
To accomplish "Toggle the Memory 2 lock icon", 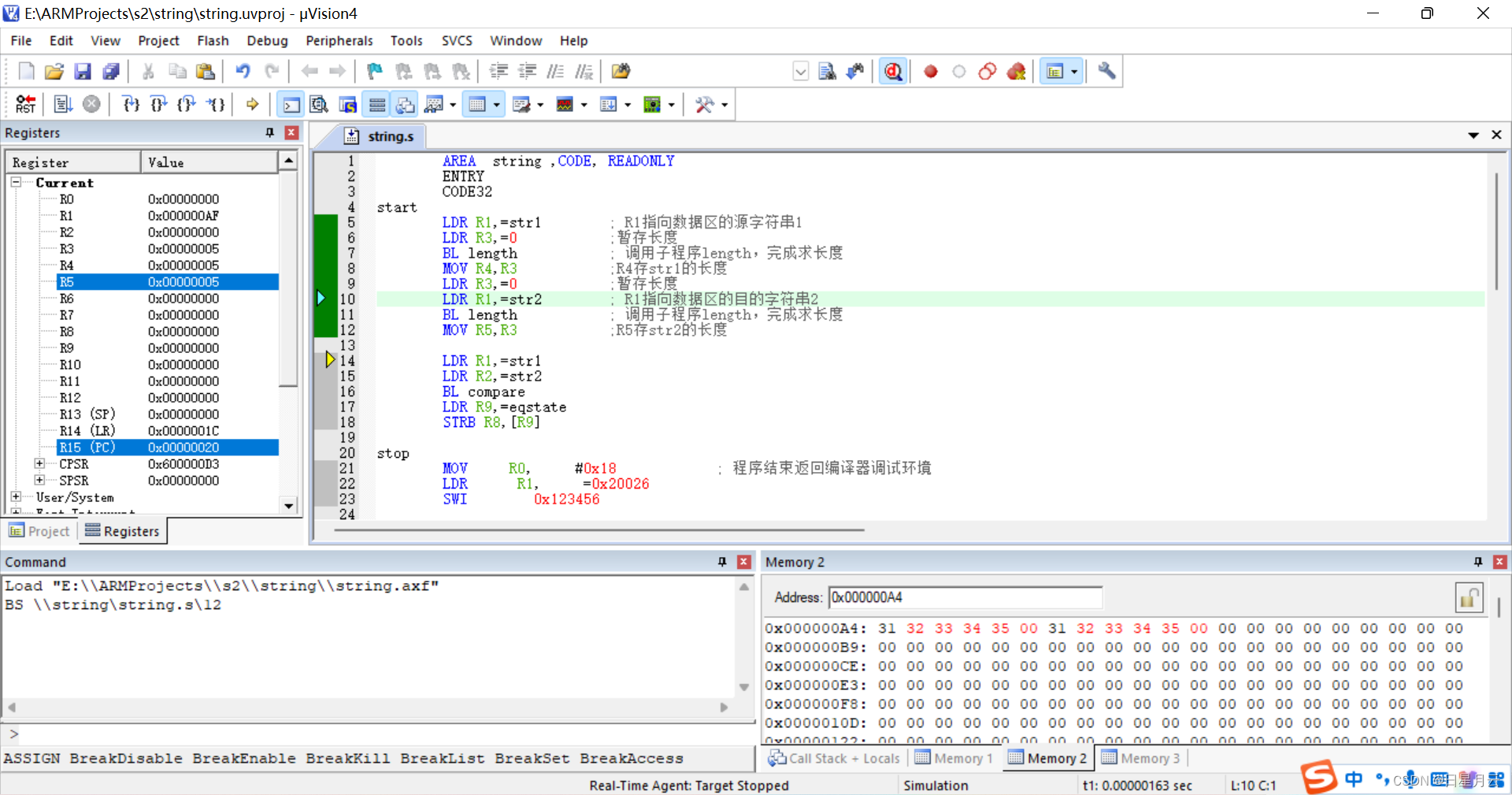I will 1469,598.
